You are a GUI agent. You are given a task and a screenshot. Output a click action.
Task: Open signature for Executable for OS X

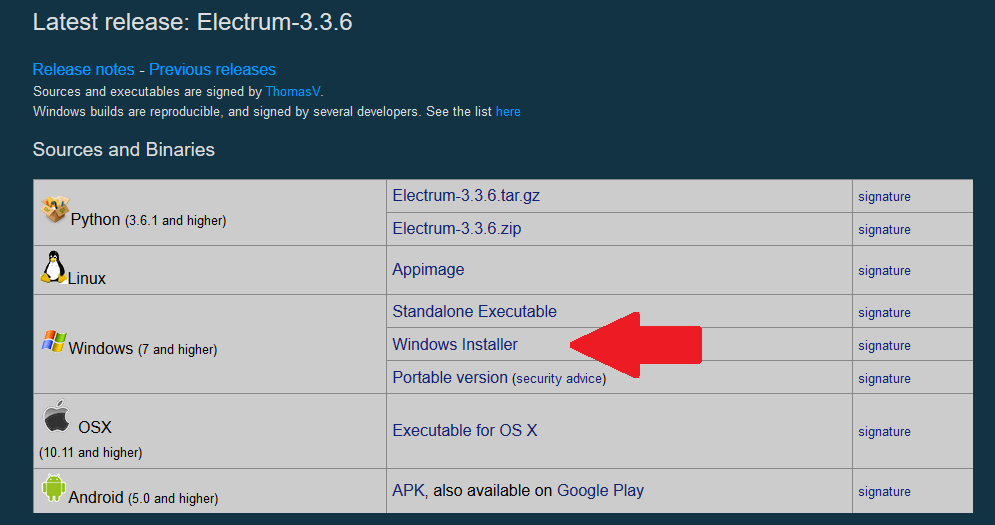(x=884, y=432)
